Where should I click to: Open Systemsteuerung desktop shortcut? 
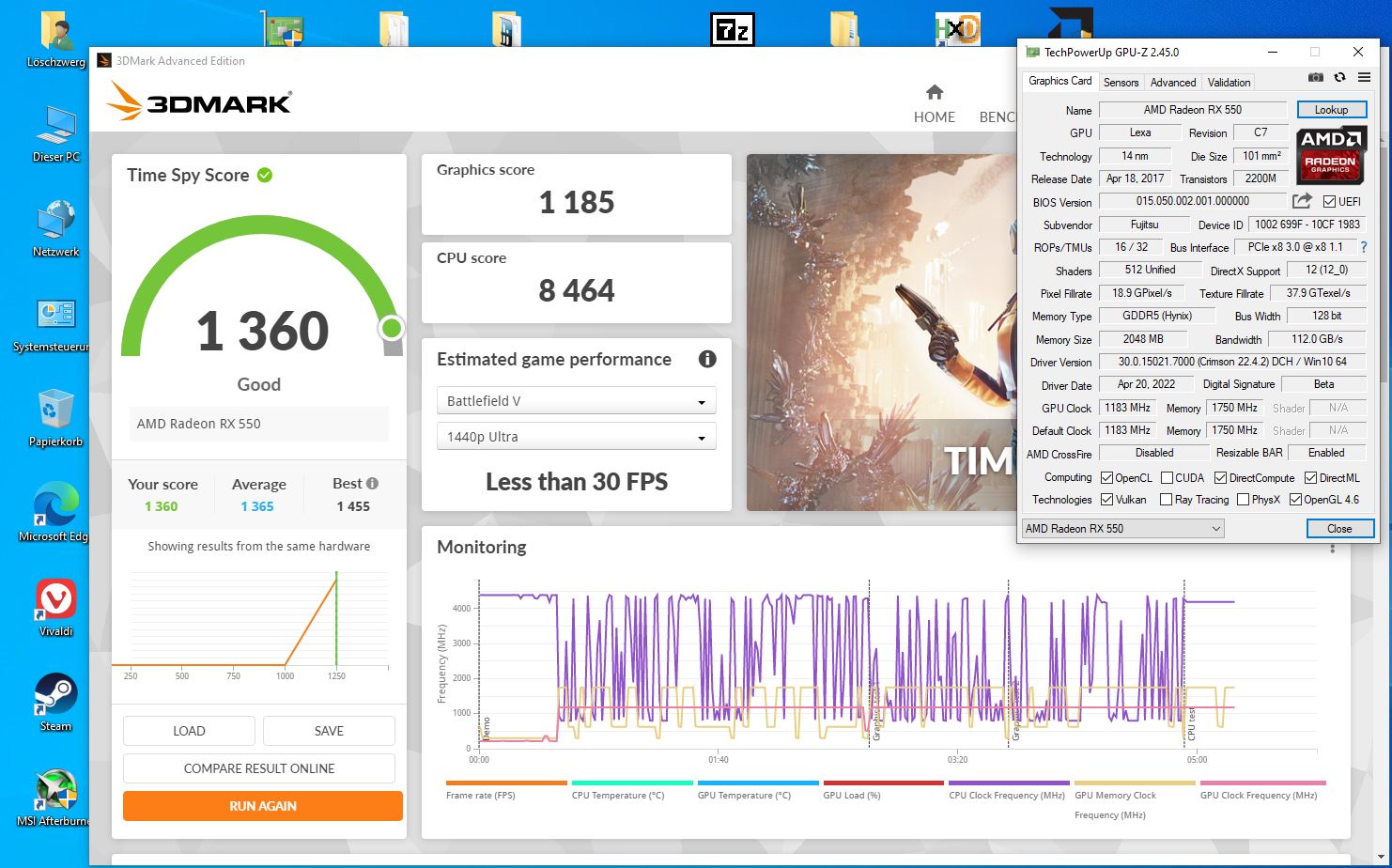click(x=52, y=324)
